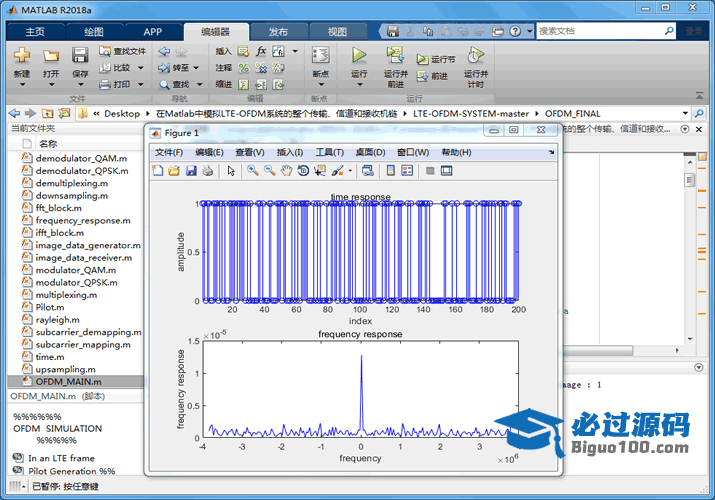Image resolution: width=715 pixels, height=500 pixels.
Task: Select the Zoom Out tool in Figure 1
Action: [x=269, y=171]
